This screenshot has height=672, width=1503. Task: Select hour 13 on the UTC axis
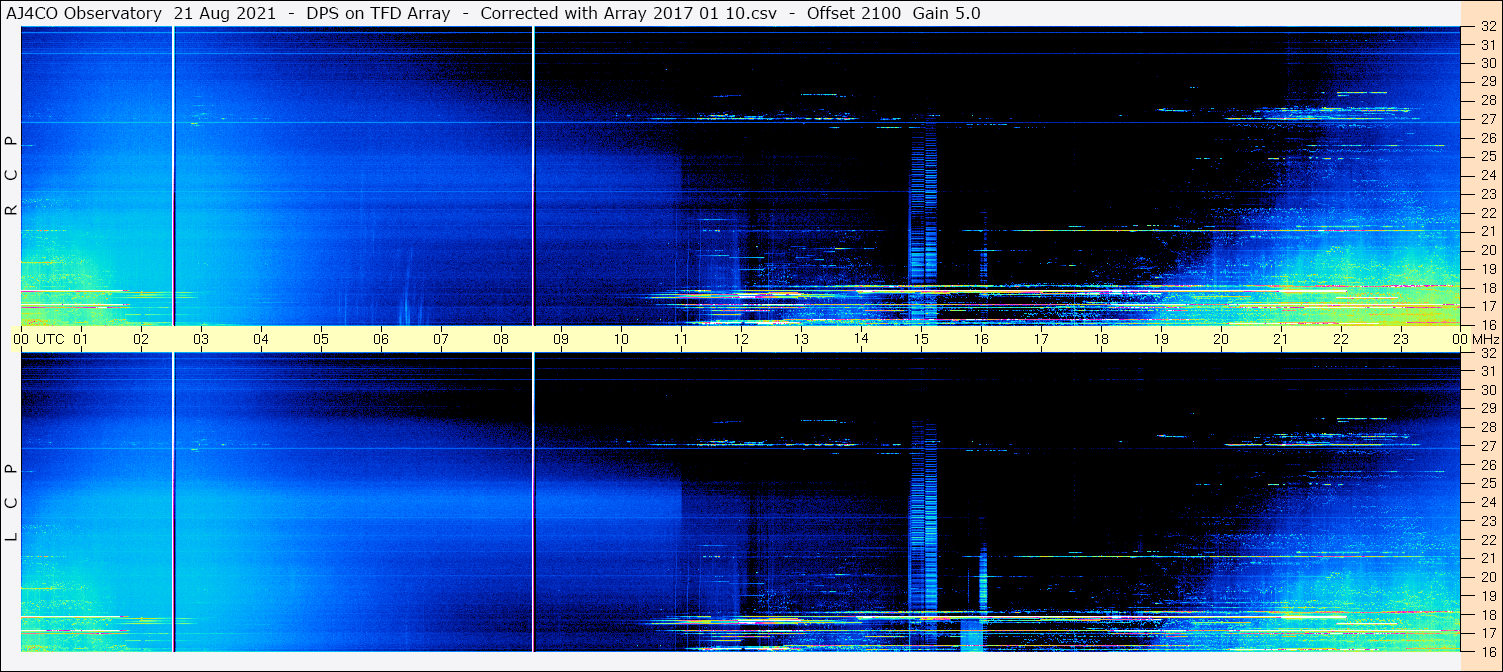(801, 339)
